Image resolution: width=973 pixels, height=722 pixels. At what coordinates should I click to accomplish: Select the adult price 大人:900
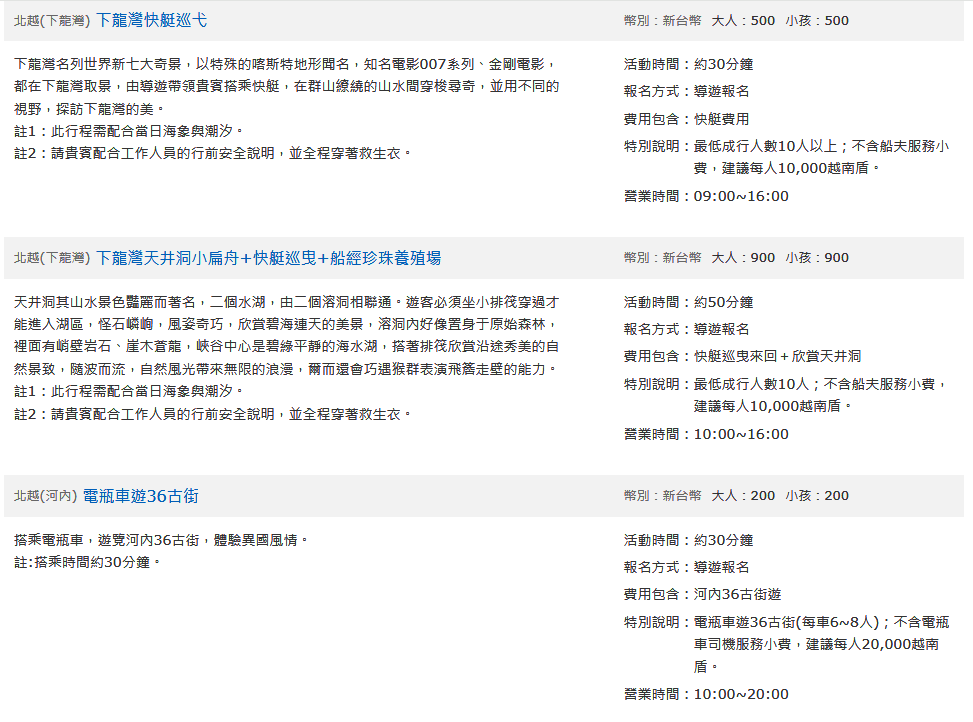click(743, 258)
